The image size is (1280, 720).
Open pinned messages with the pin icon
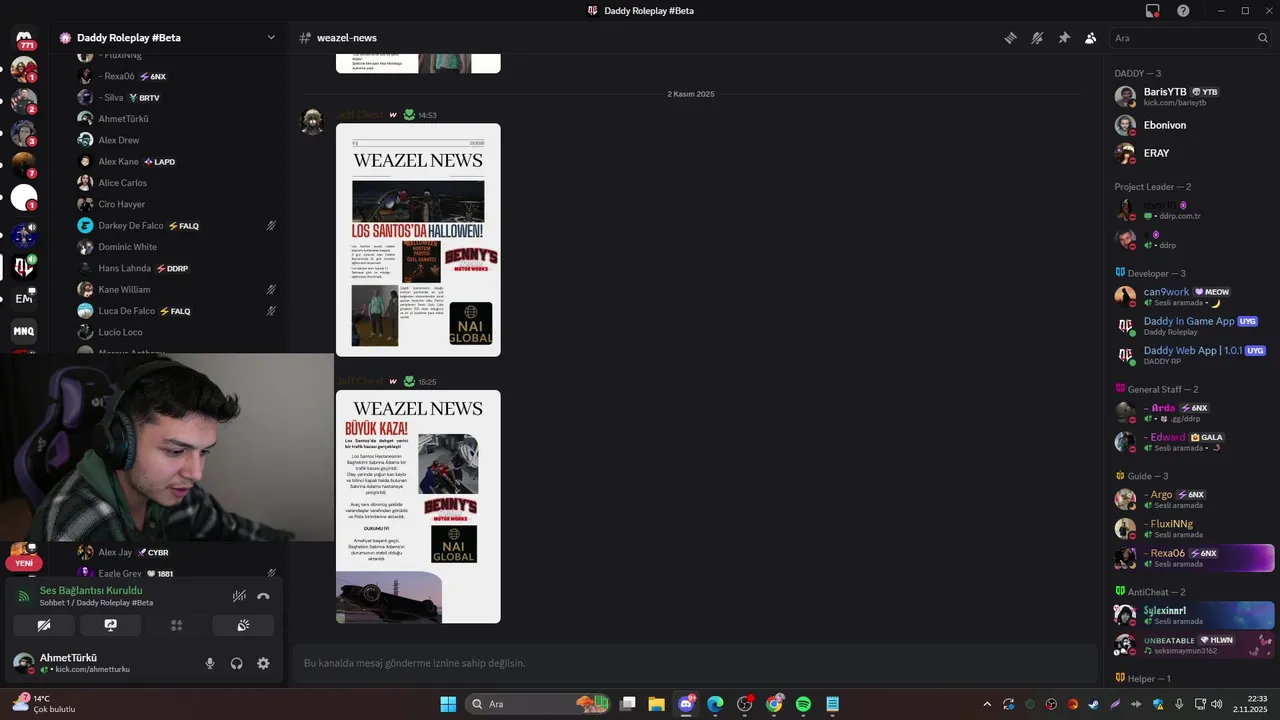(1064, 38)
